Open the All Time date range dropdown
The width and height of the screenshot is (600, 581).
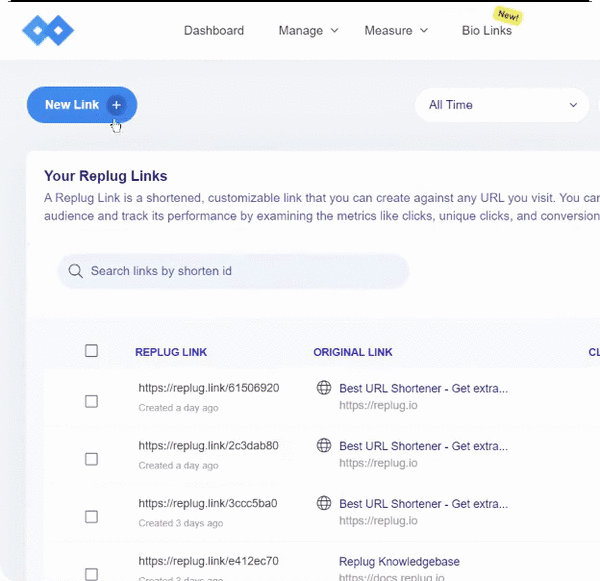[x=502, y=105]
